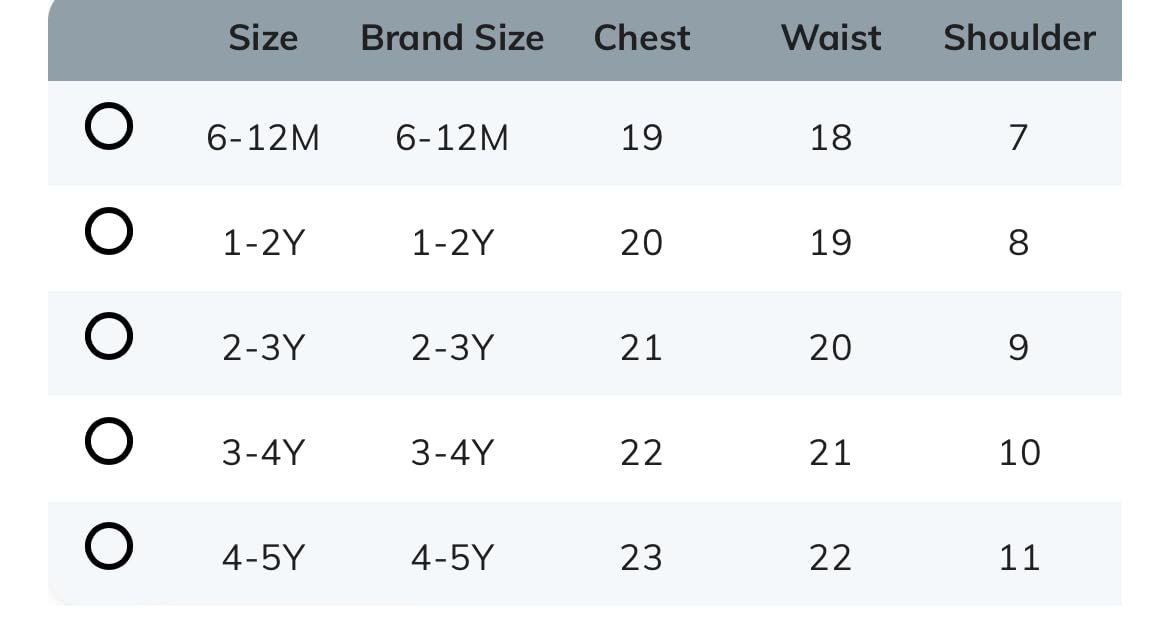This screenshot has height=639, width=1170.
Task: Click the 1-2Y size label
Action: tap(263, 243)
